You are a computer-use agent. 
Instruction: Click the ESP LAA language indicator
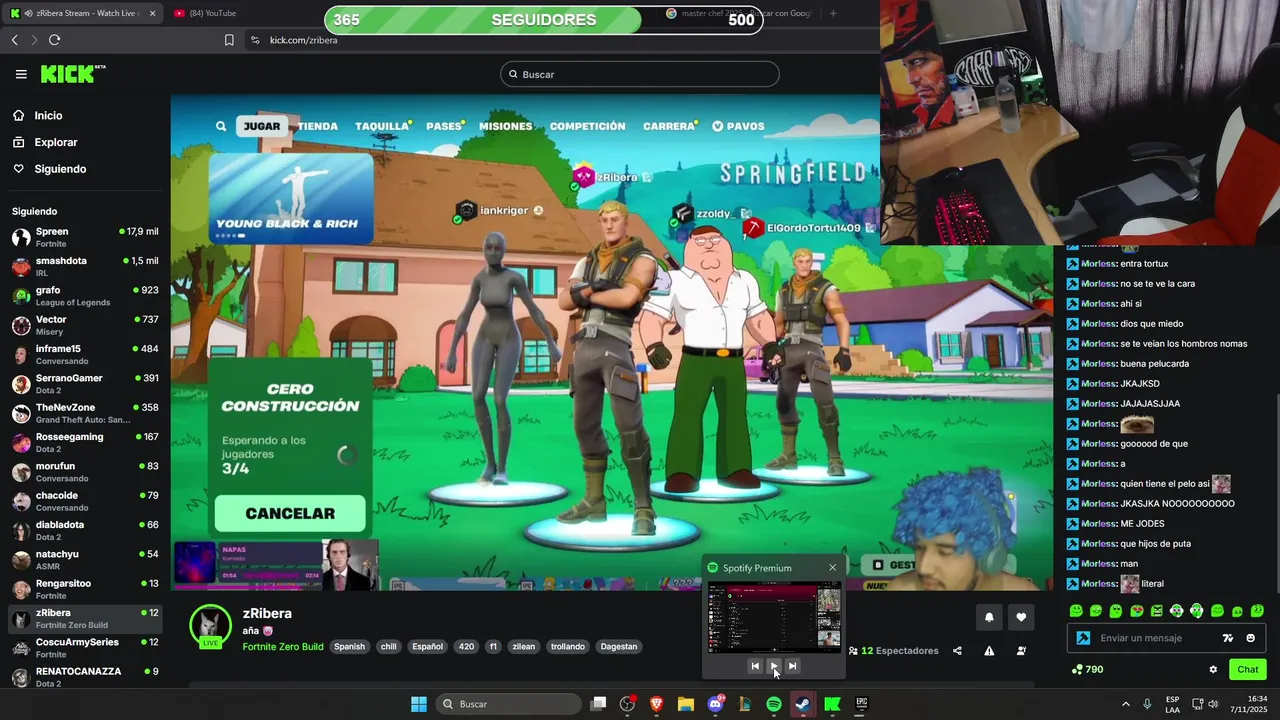coord(1172,704)
